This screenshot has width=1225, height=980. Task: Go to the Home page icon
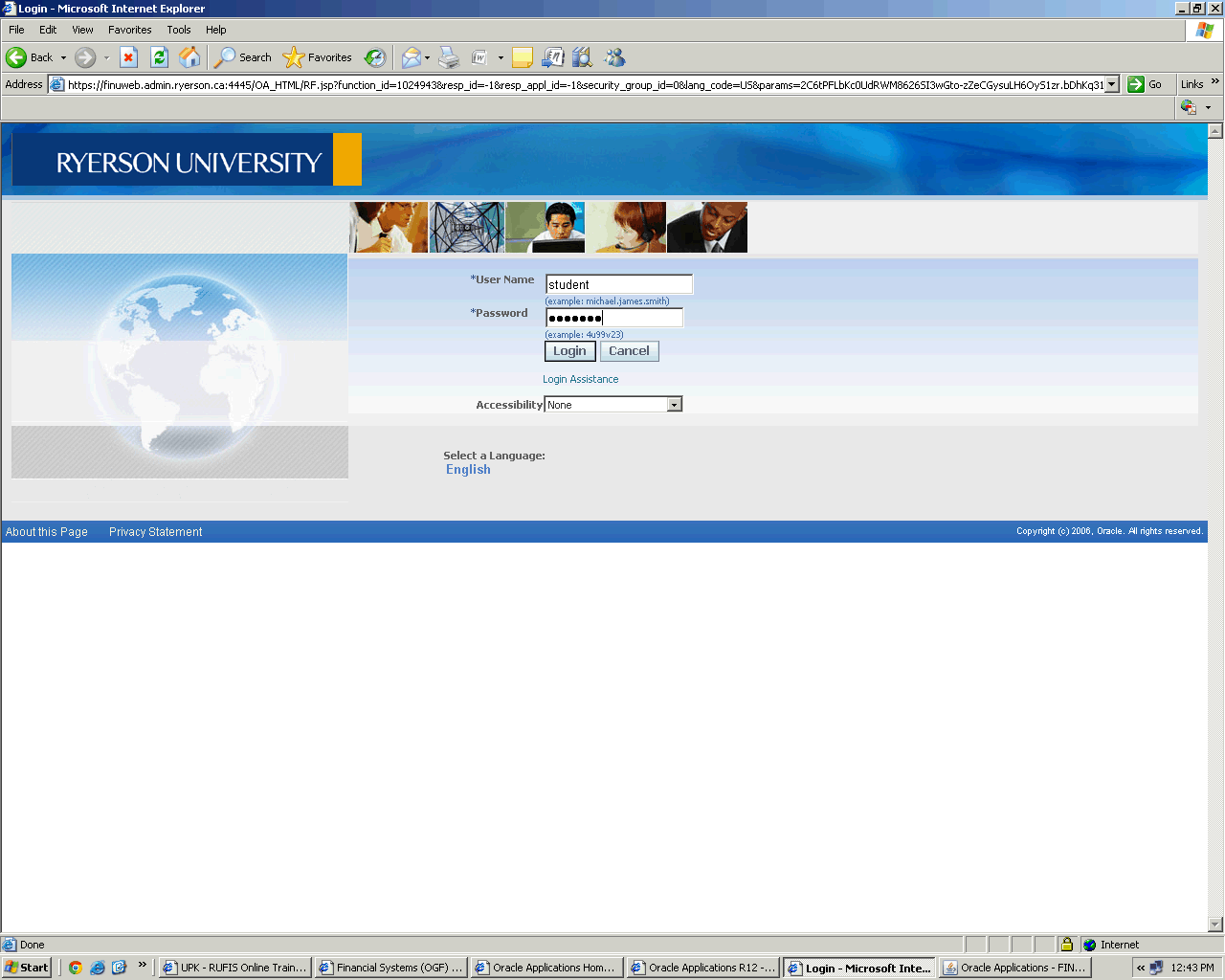[189, 57]
